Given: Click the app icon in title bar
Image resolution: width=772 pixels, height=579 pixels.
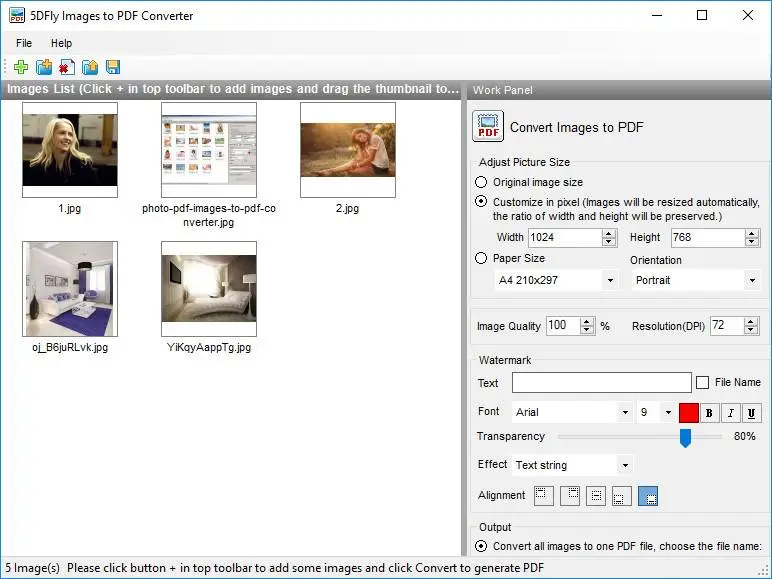Looking at the screenshot, I should click(17, 15).
